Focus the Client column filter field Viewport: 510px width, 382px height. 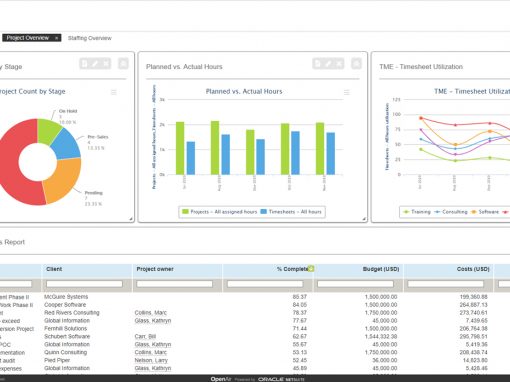pyautogui.click(x=84, y=284)
